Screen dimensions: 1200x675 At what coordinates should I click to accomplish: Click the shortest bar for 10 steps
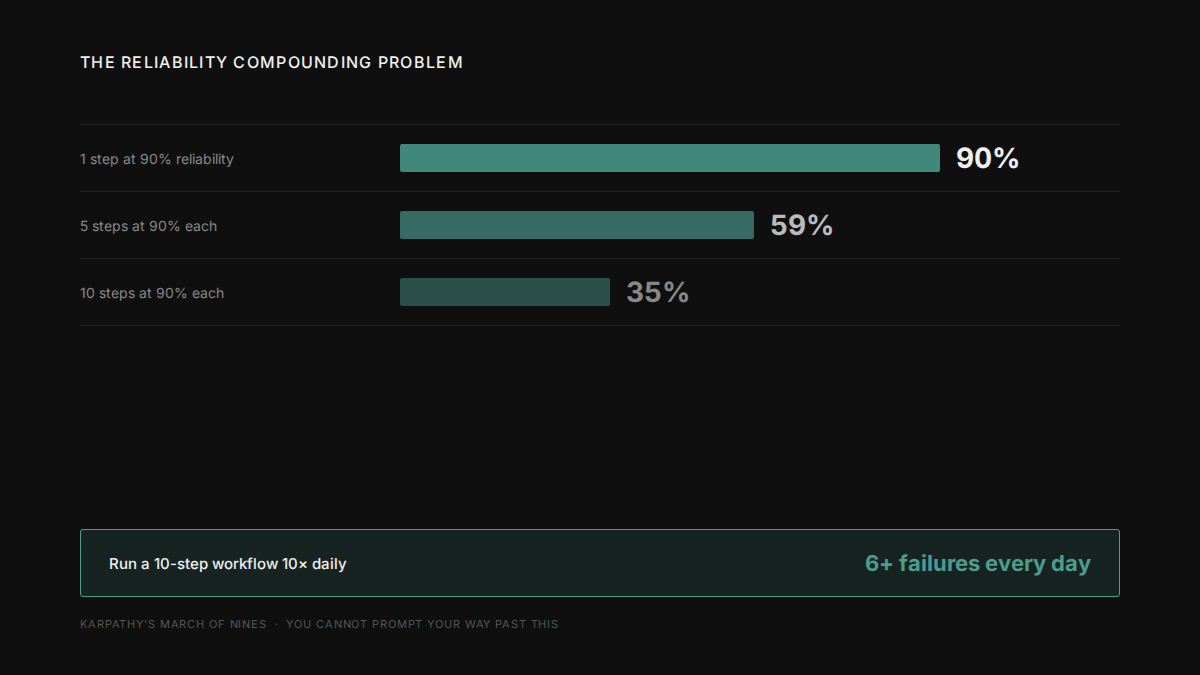coord(504,292)
